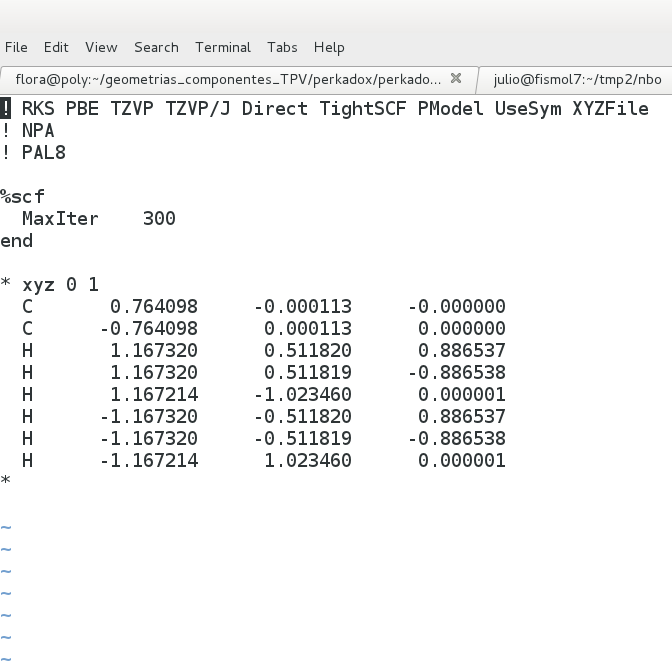Image resolution: width=672 pixels, height=672 pixels.
Task: Close the flora@poly terminal tab
Action: click(x=456, y=78)
